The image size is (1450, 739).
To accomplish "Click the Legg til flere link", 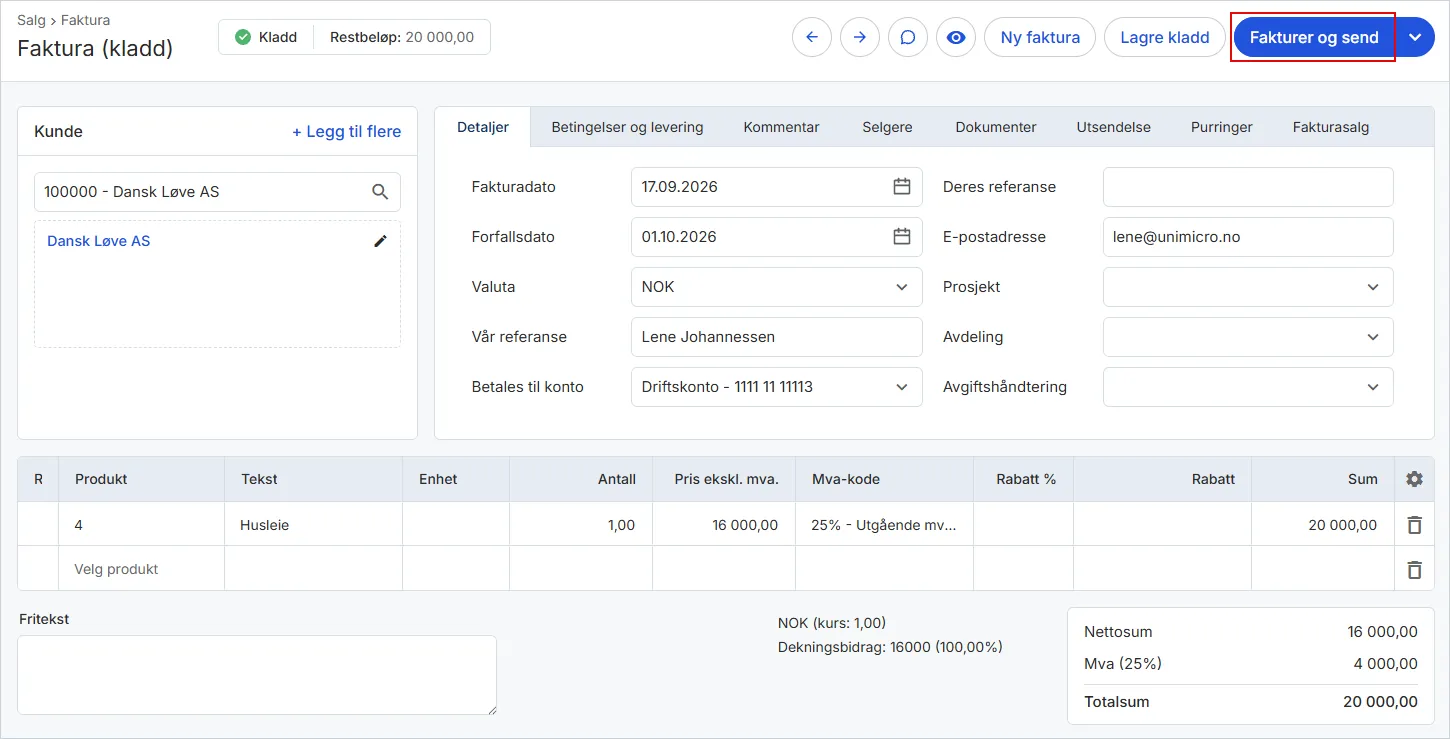I will tap(346, 131).
